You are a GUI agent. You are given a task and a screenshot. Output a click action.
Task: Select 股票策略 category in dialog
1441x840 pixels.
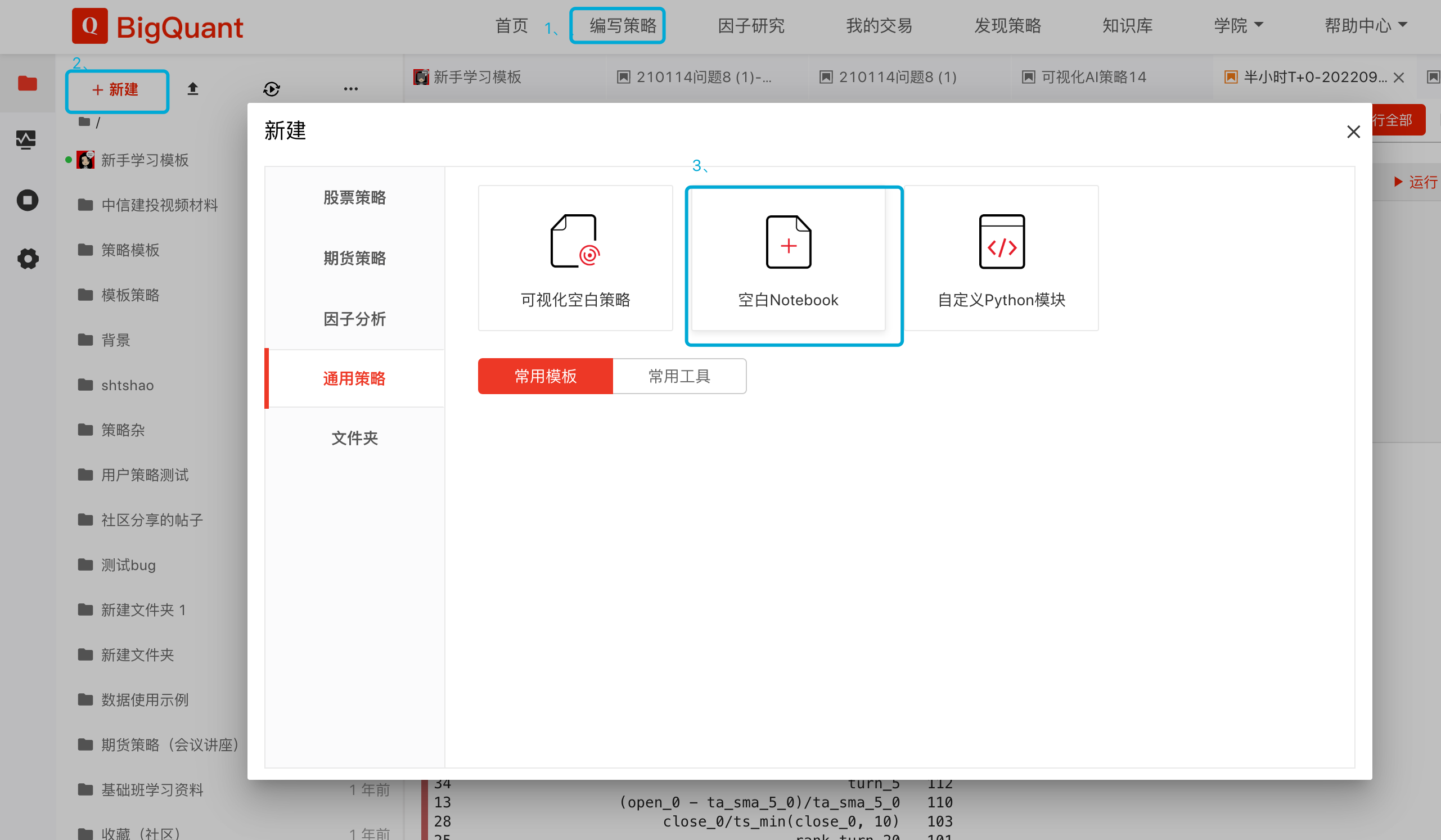coord(354,198)
